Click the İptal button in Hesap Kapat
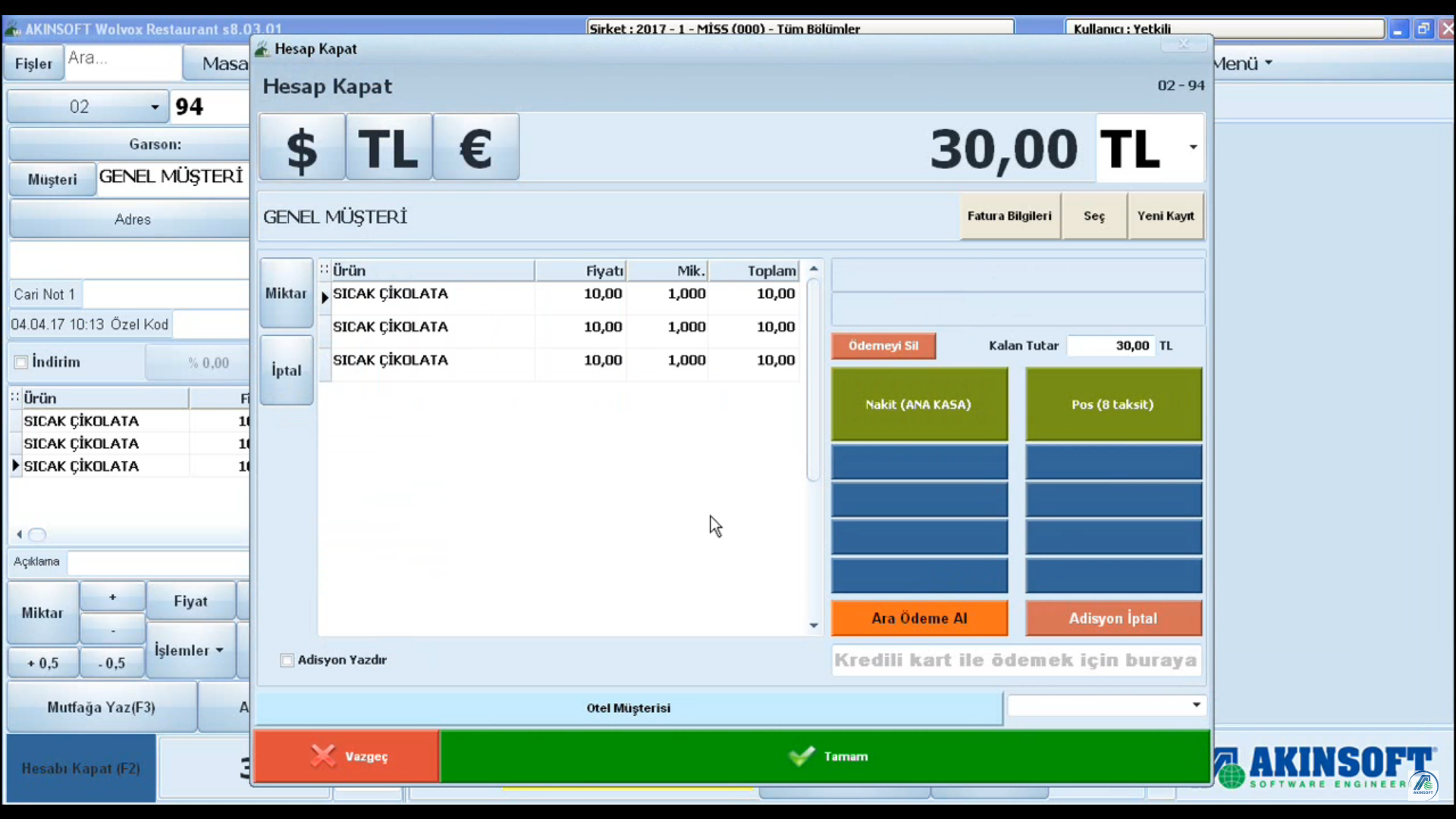This screenshot has height=819, width=1456. pyautogui.click(x=287, y=370)
